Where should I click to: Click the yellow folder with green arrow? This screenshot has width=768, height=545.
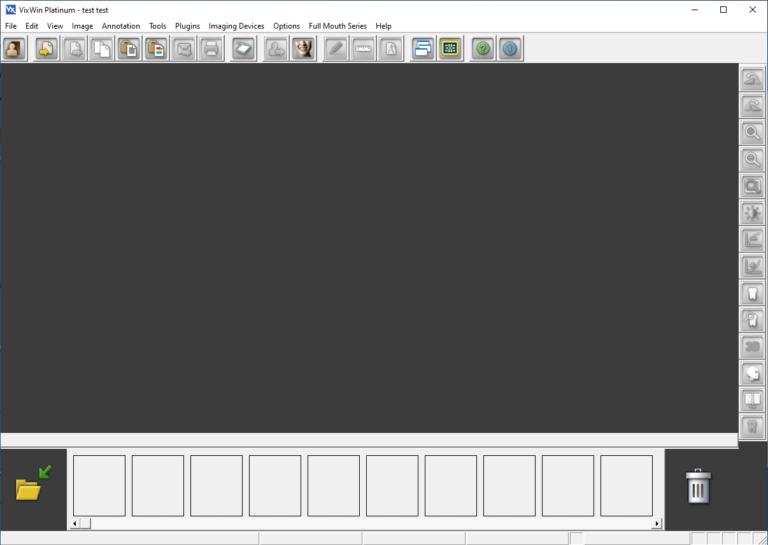coord(33,483)
